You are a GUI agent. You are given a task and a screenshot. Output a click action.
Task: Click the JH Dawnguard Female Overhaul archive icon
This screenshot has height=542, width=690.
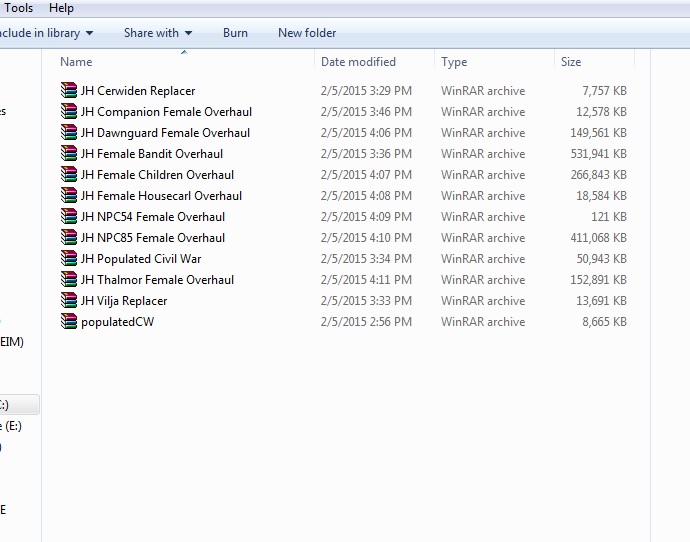click(69, 132)
